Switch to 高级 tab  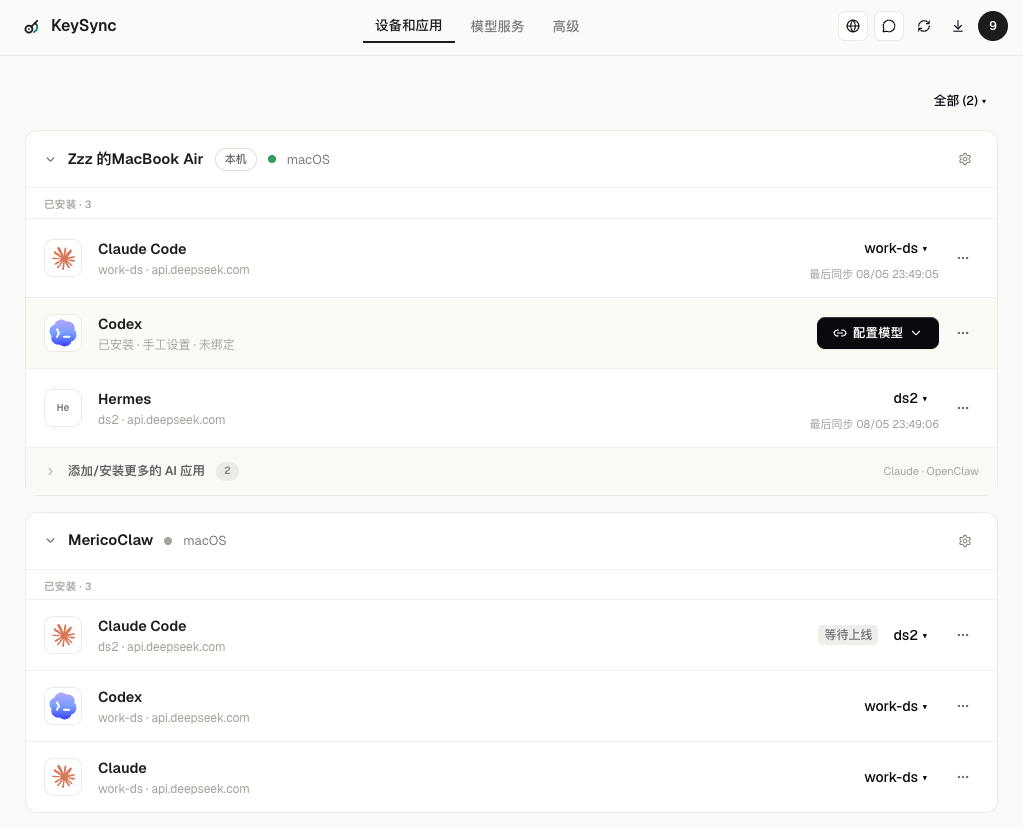(566, 26)
